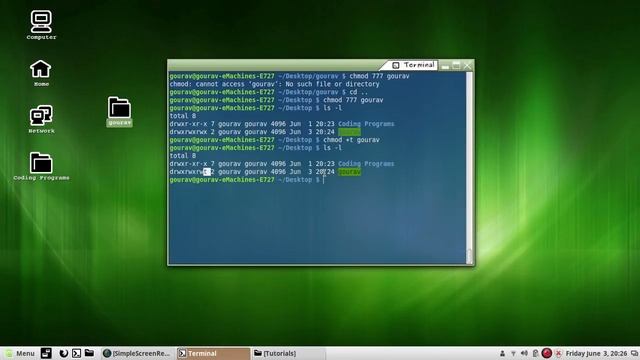Click the power manager tray icon

[x=535, y=353]
